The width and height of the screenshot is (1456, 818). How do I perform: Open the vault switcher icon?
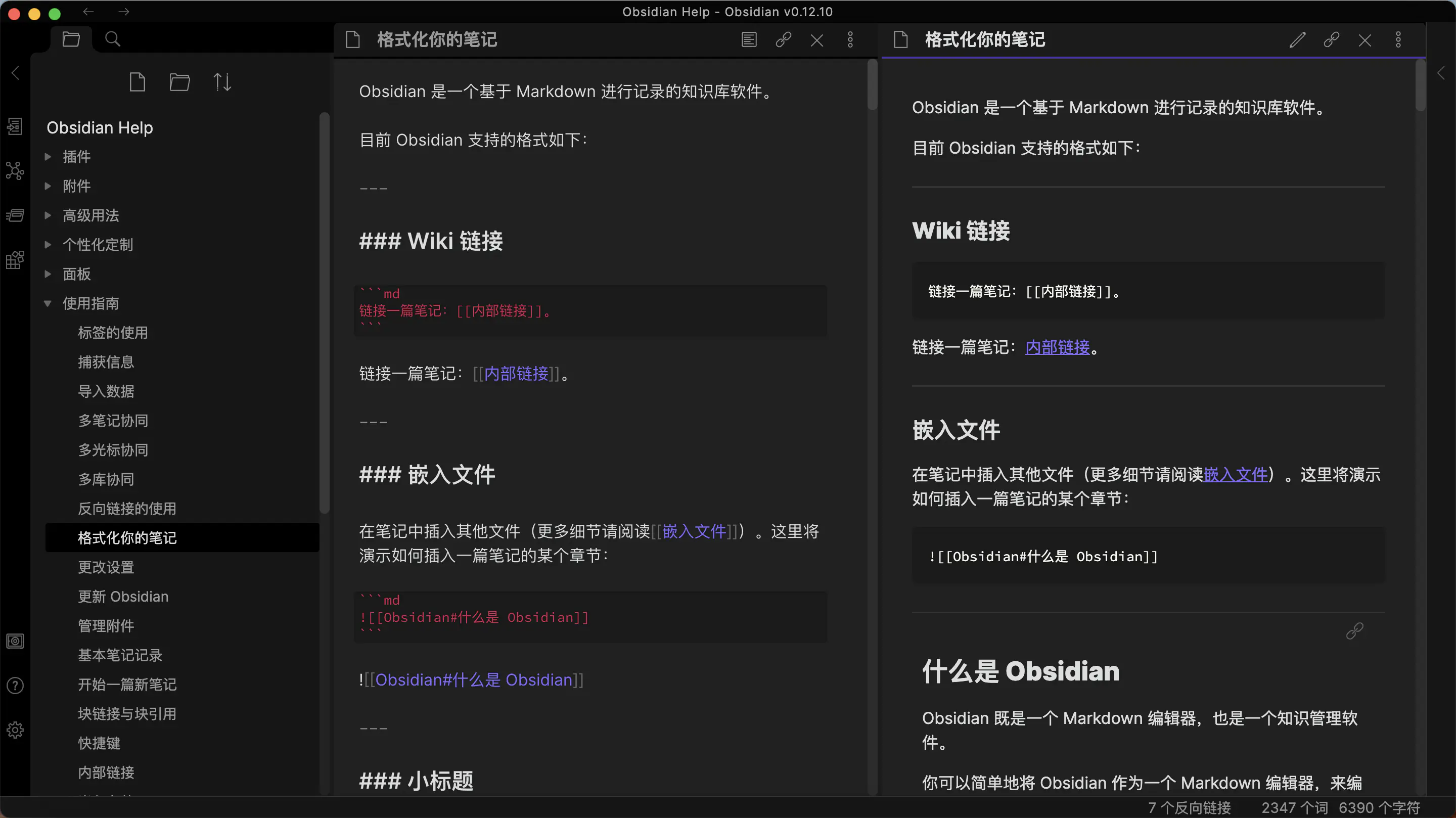pyautogui.click(x=15, y=641)
